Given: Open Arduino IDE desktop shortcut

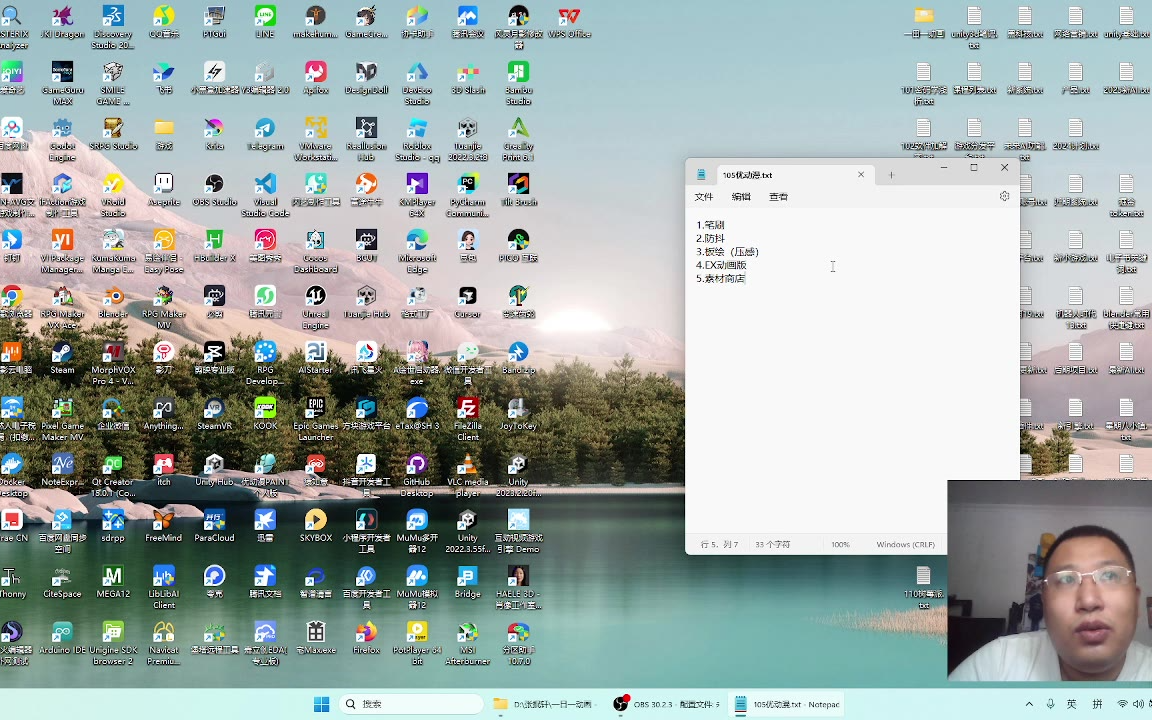Looking at the screenshot, I should [x=62, y=638].
